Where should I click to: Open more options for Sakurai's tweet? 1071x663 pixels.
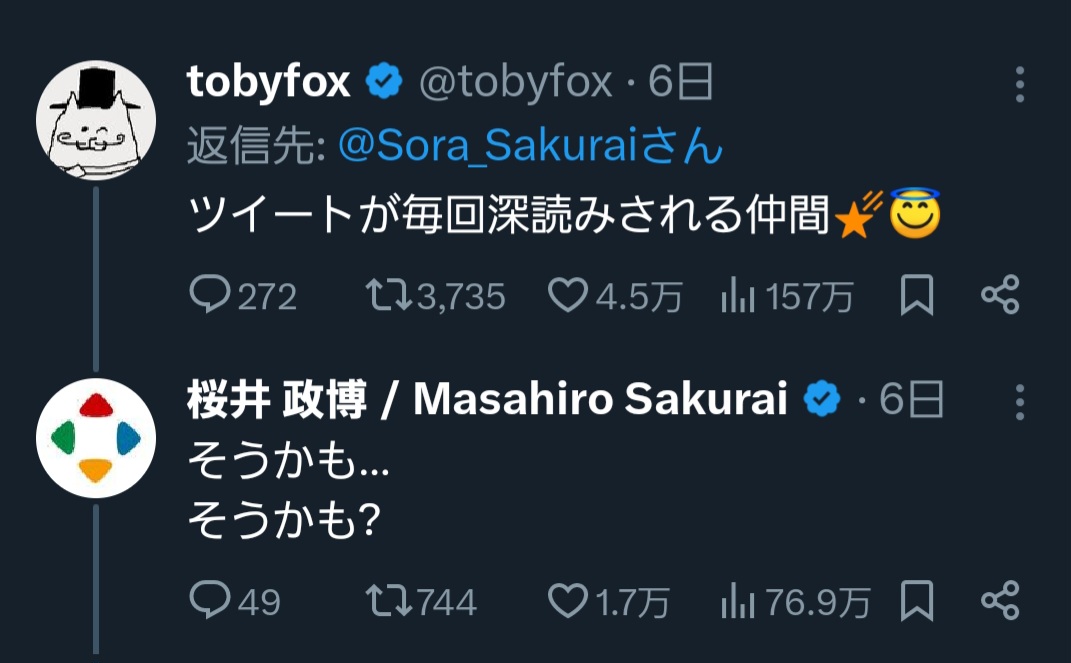(x=1019, y=401)
